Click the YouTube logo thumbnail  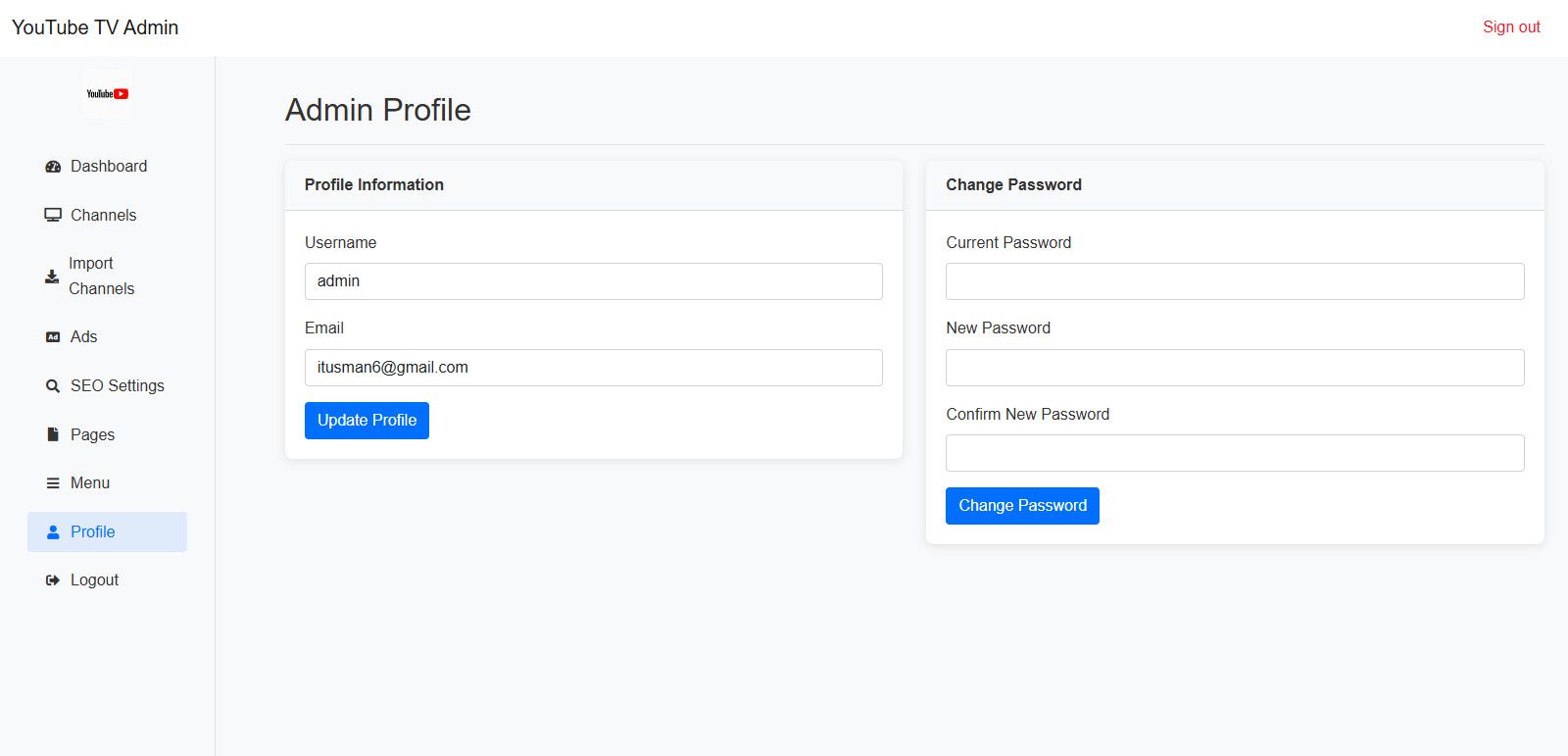[x=107, y=94]
